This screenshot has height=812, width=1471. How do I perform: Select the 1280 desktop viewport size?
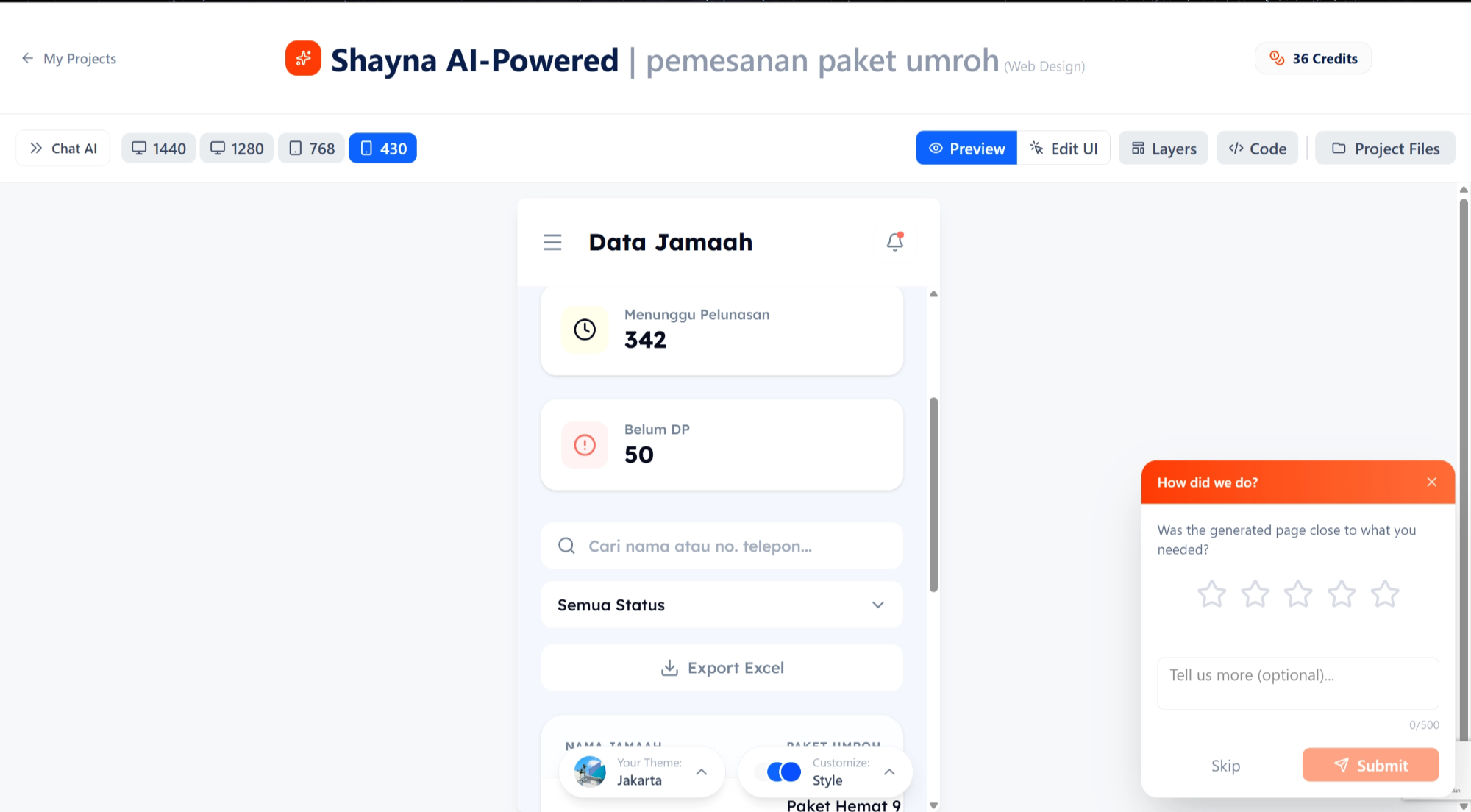coord(236,148)
